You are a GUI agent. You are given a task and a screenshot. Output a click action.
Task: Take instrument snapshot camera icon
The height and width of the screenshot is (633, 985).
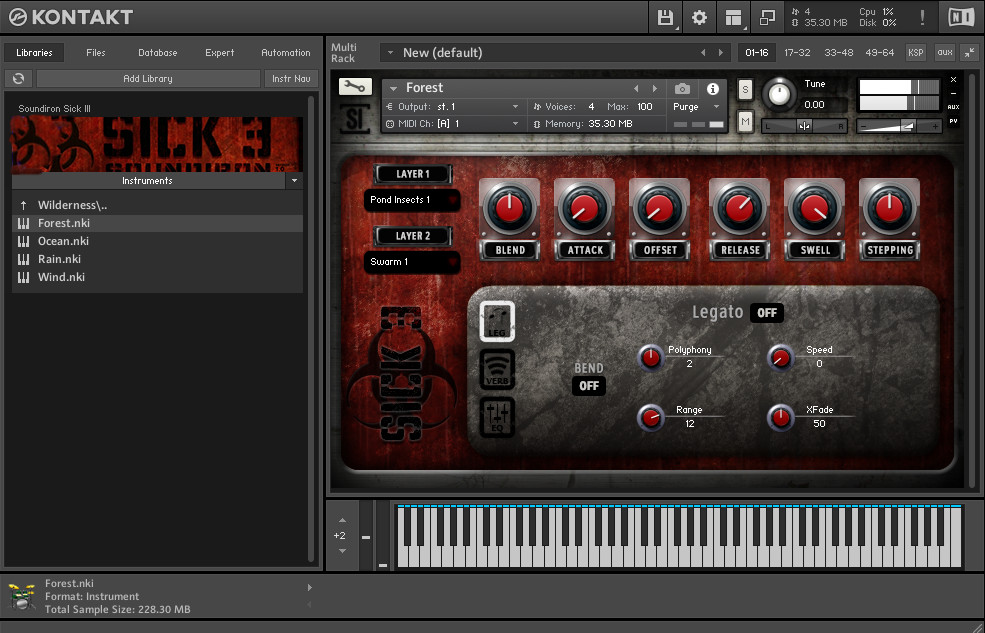coord(682,89)
